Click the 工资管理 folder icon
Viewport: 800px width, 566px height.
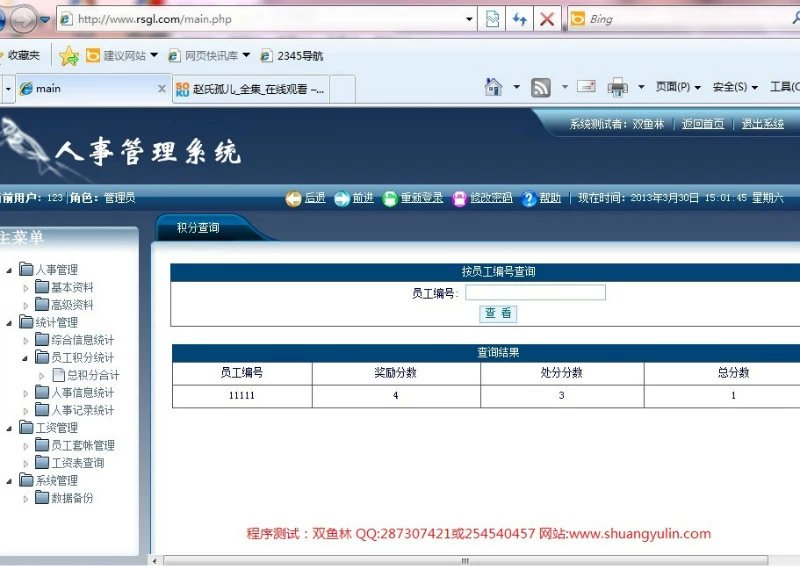pos(26,427)
